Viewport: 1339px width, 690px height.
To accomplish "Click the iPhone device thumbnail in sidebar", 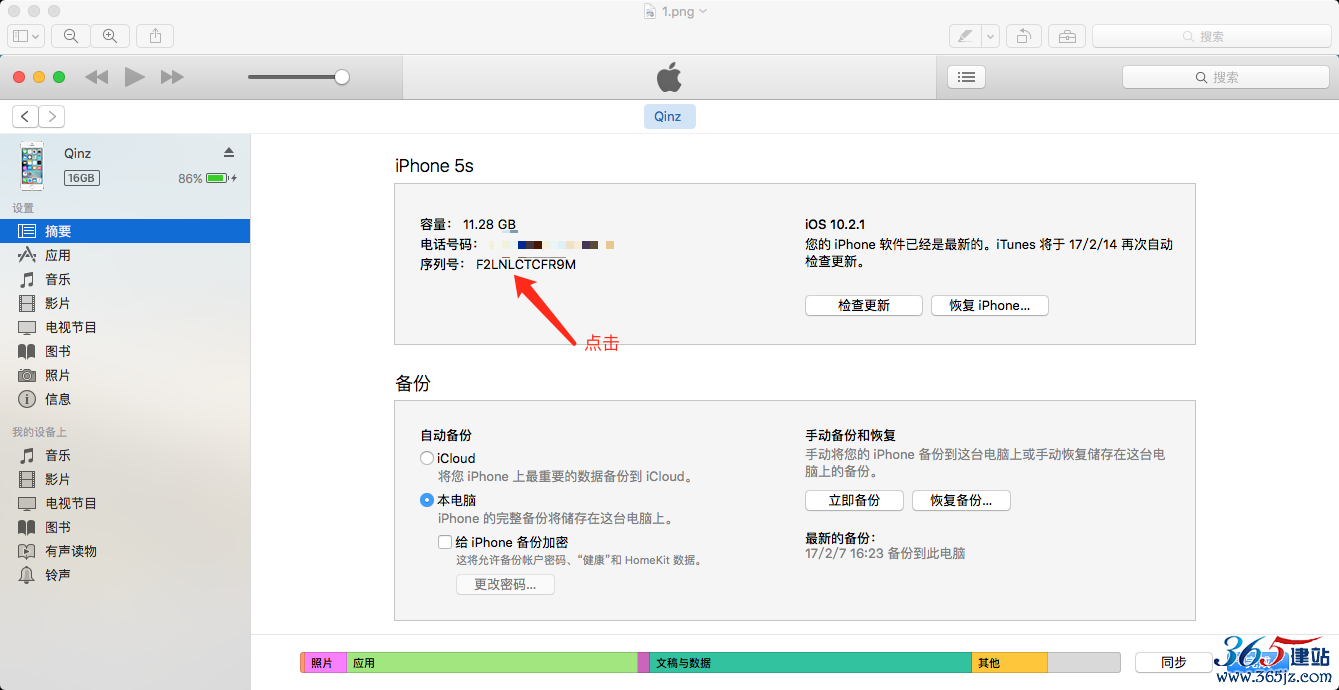I will [x=33, y=165].
